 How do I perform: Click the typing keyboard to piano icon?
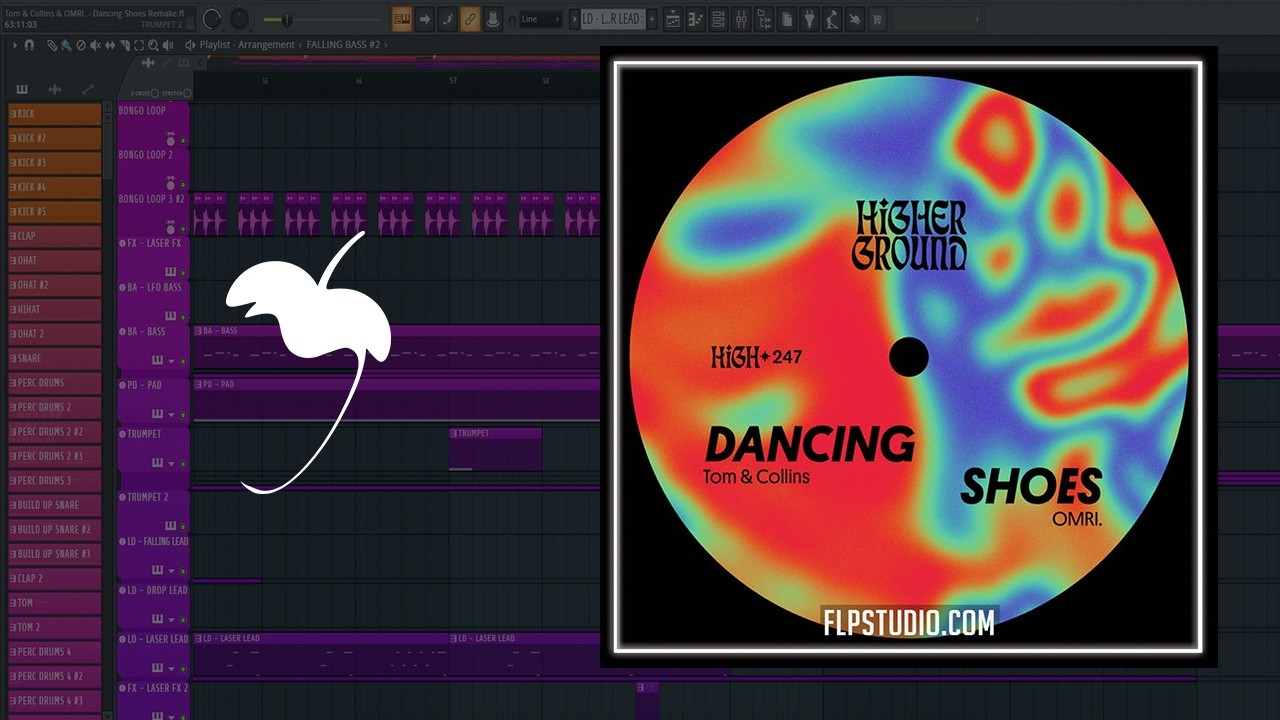(x=402, y=19)
